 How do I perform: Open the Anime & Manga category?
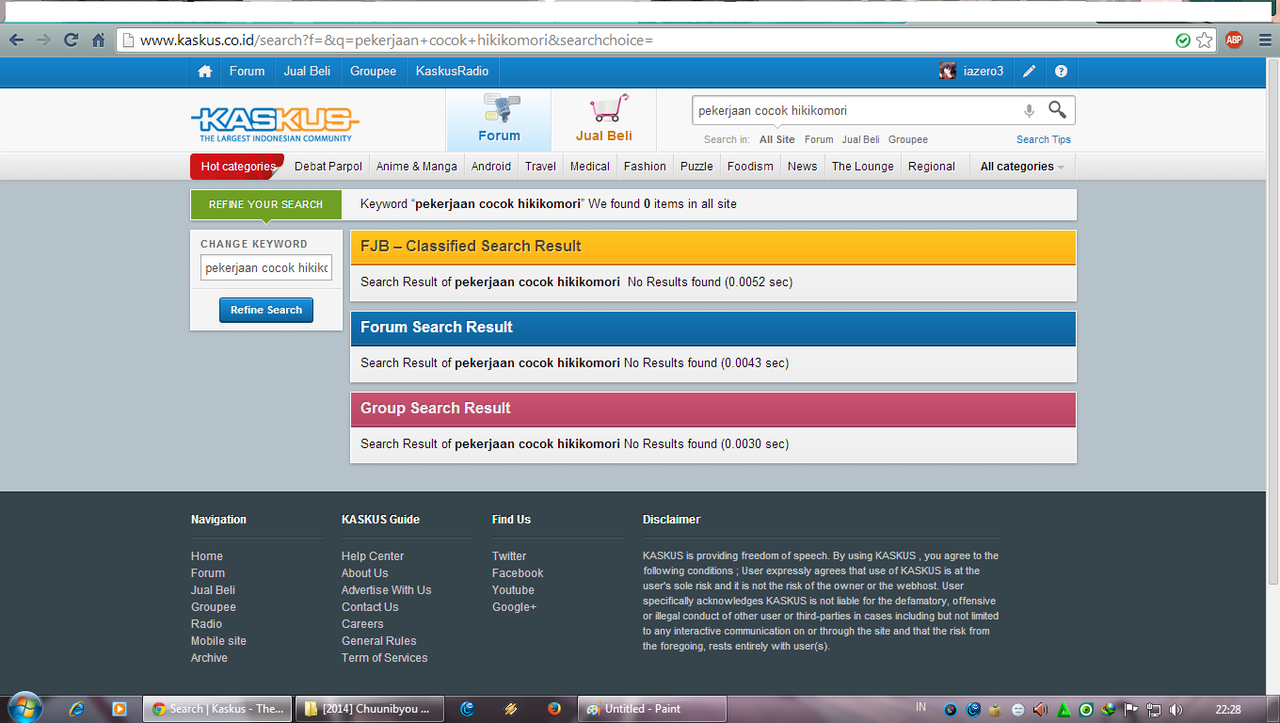pyautogui.click(x=417, y=166)
